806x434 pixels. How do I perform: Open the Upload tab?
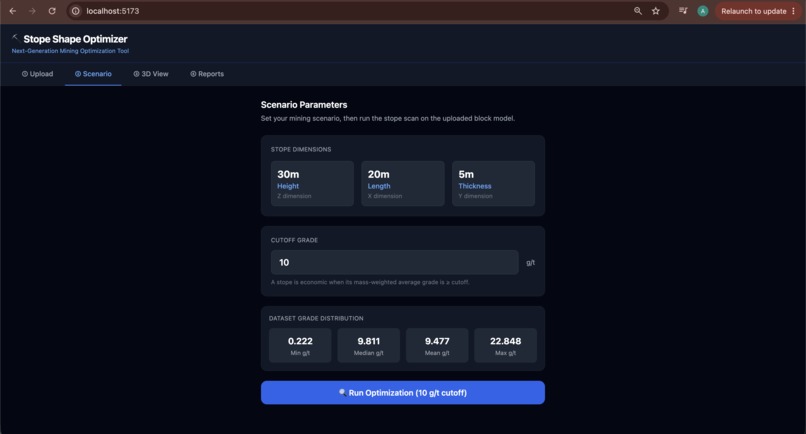pyautogui.click(x=38, y=74)
